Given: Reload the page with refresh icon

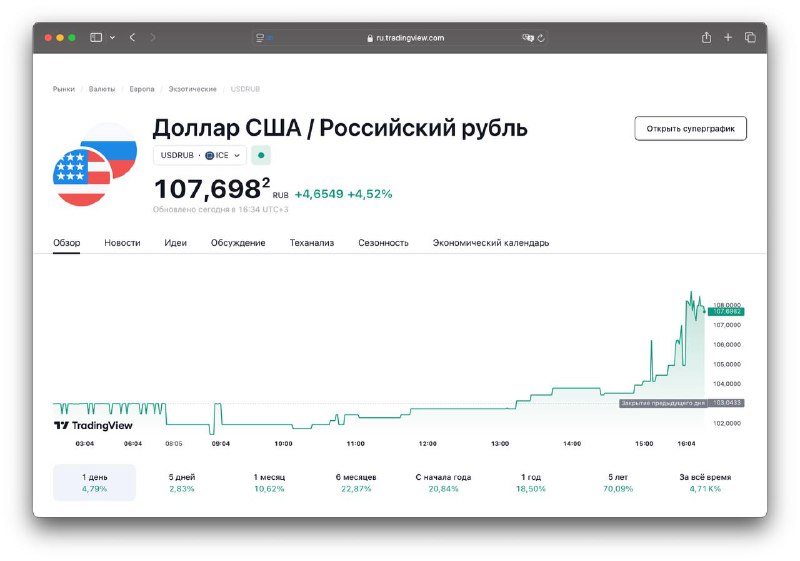Looking at the screenshot, I should 541,38.
